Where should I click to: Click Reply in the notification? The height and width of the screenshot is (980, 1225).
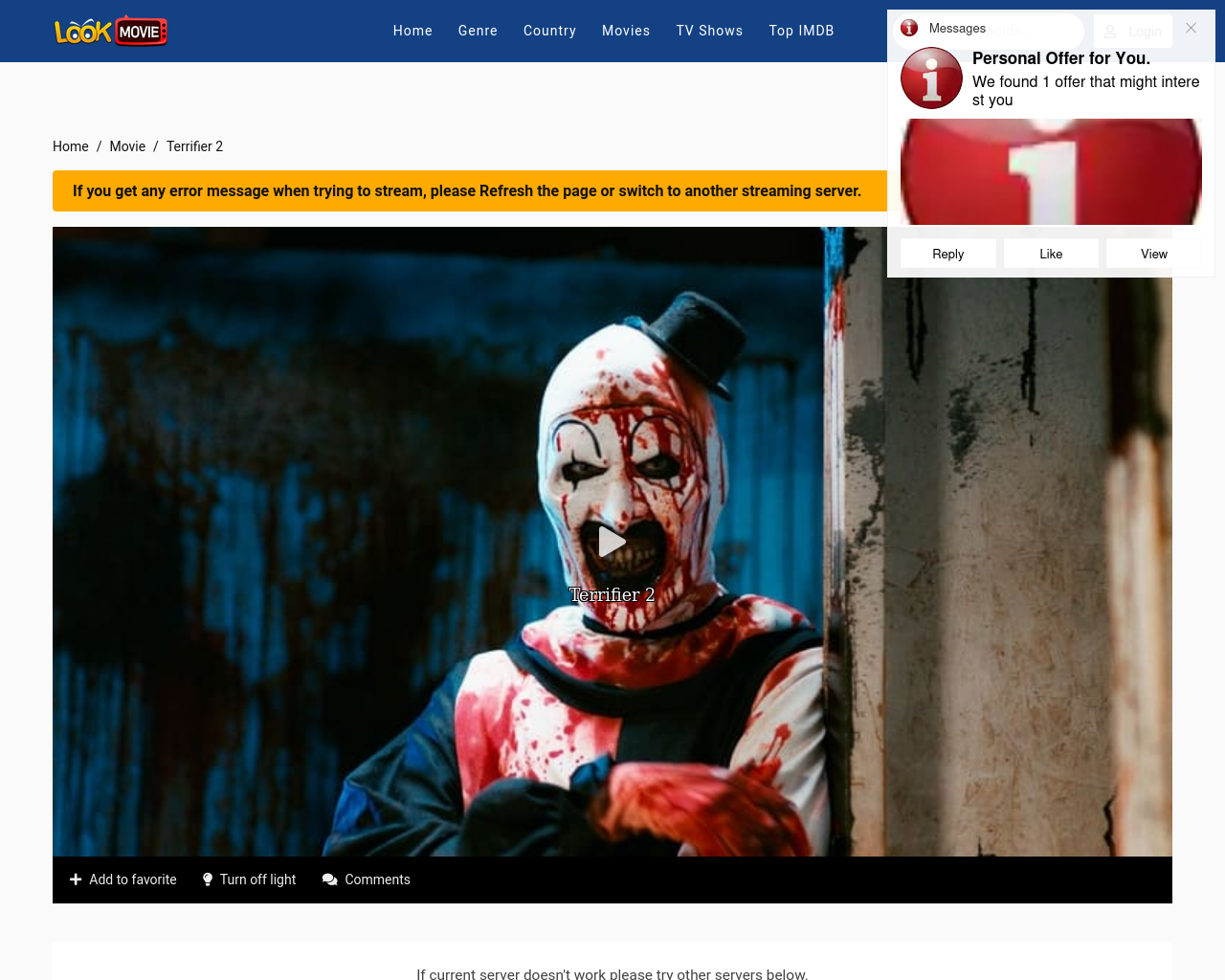pos(948,254)
